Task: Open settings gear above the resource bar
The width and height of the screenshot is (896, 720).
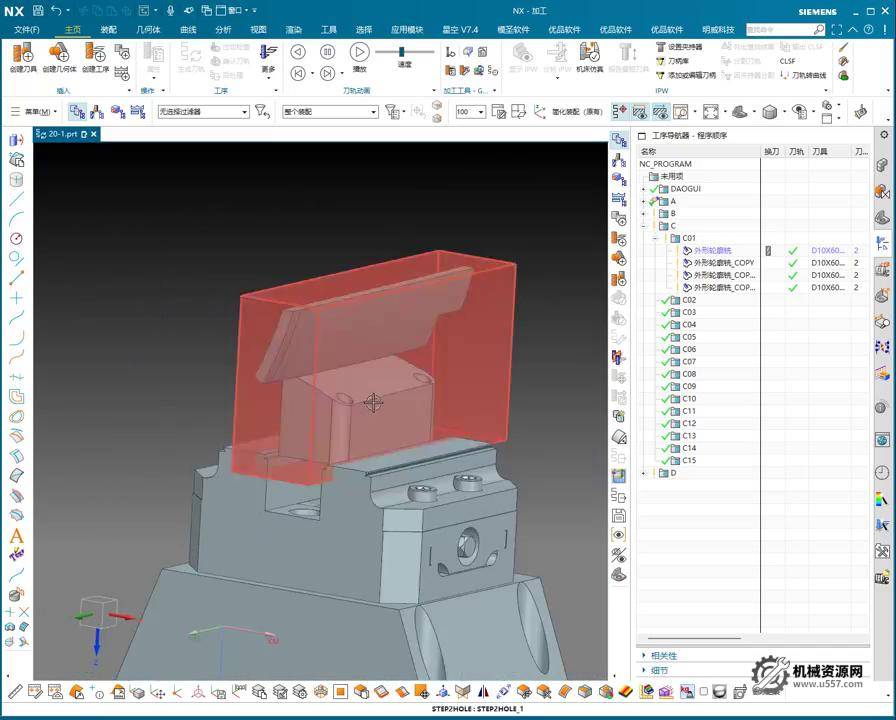Action: (x=884, y=134)
